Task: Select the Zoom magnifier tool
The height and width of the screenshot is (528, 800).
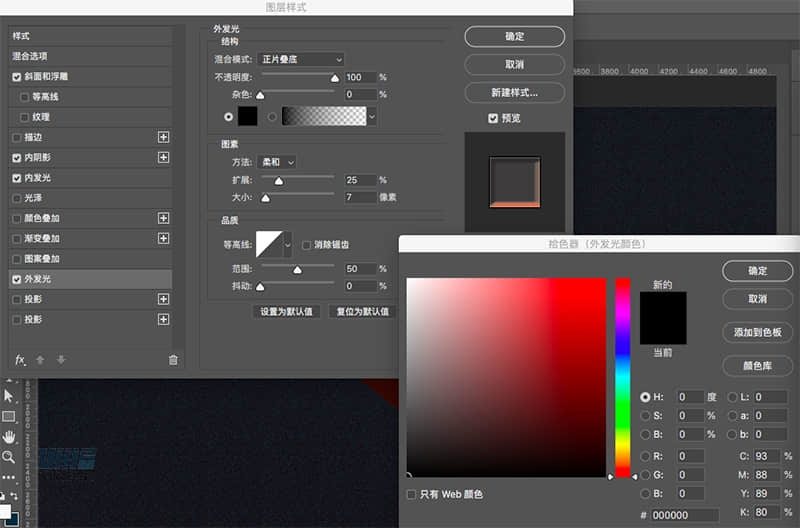Action: (9, 457)
